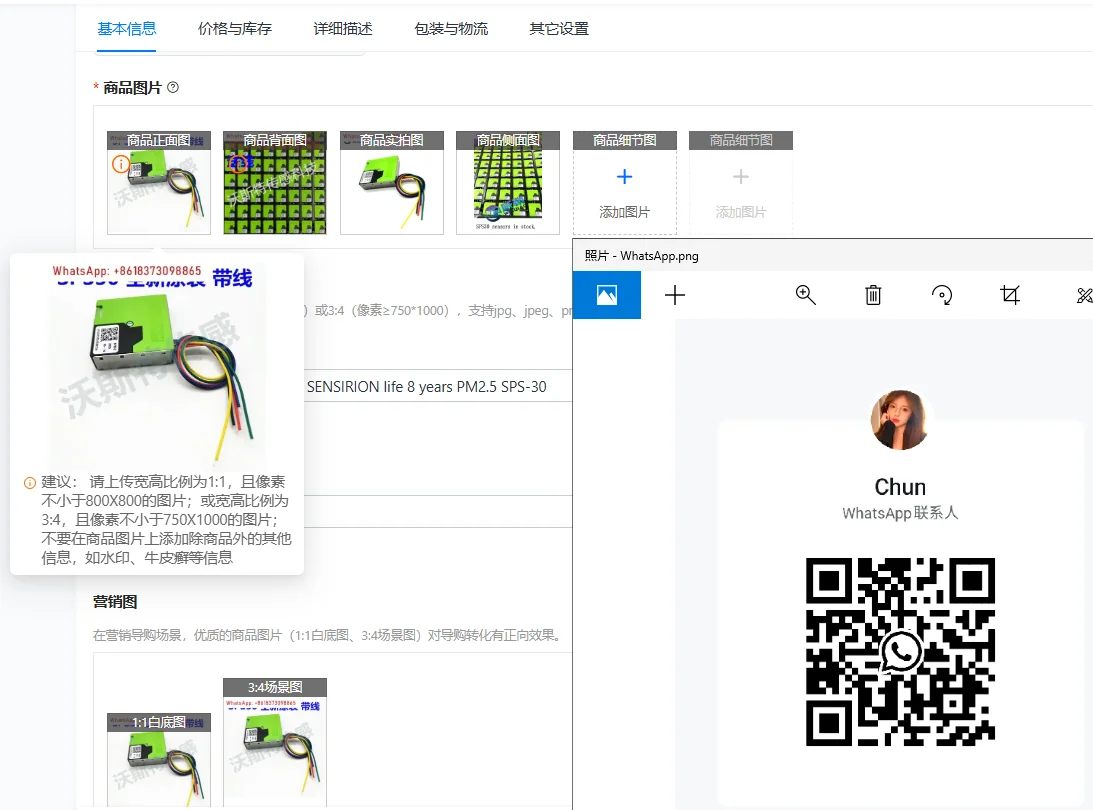Open the 其它设置 tab
The height and width of the screenshot is (810, 1093).
point(558,29)
